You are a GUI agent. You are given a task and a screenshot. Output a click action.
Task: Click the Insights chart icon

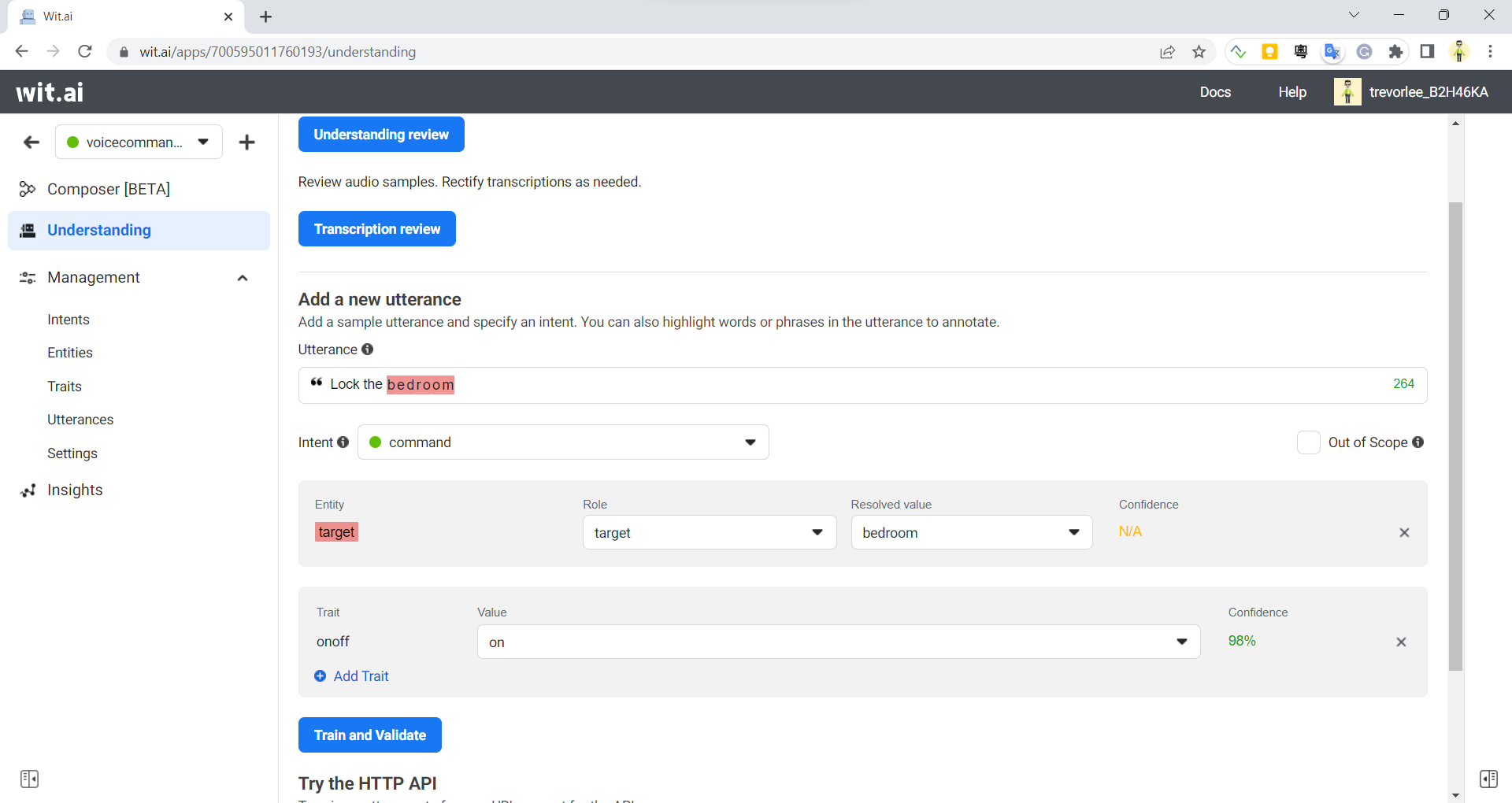[28, 490]
